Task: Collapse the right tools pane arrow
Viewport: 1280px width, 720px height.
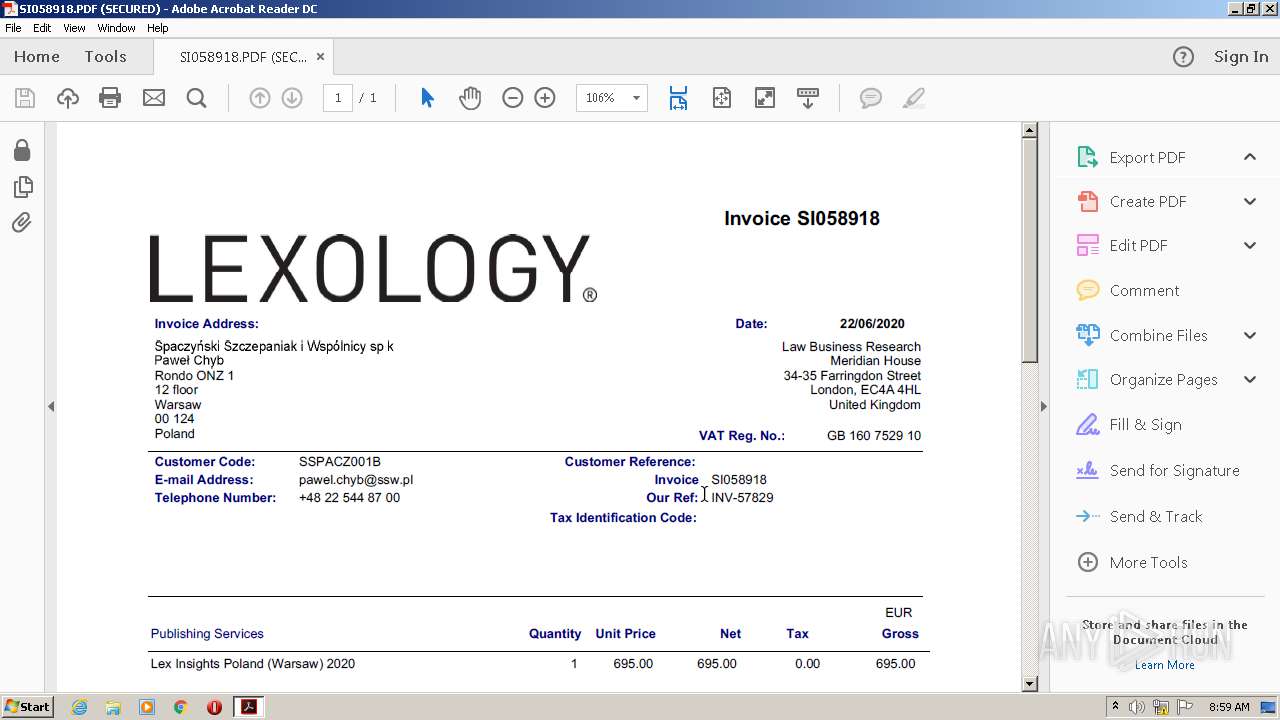Action: click(x=1044, y=406)
